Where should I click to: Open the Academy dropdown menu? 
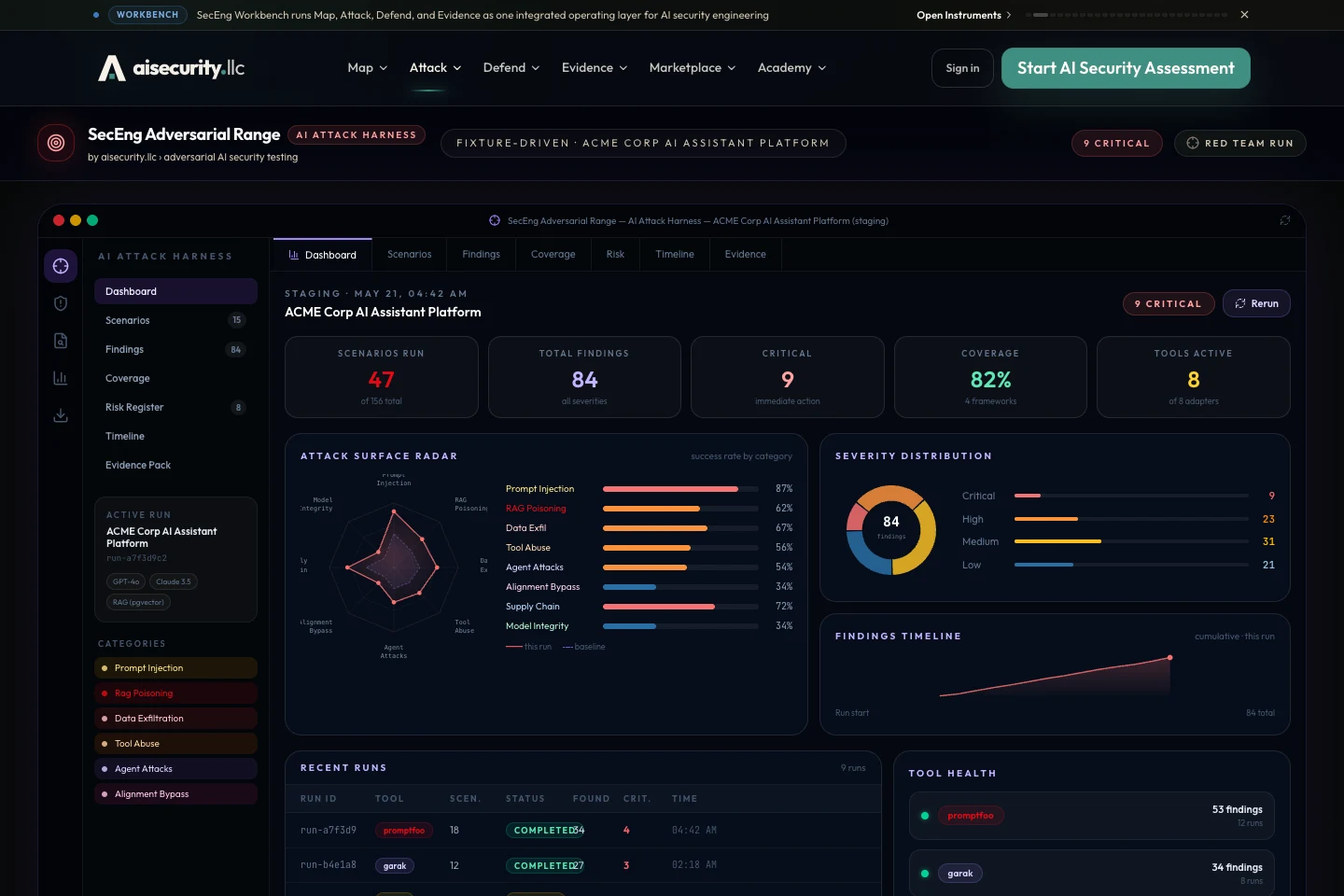(792, 68)
